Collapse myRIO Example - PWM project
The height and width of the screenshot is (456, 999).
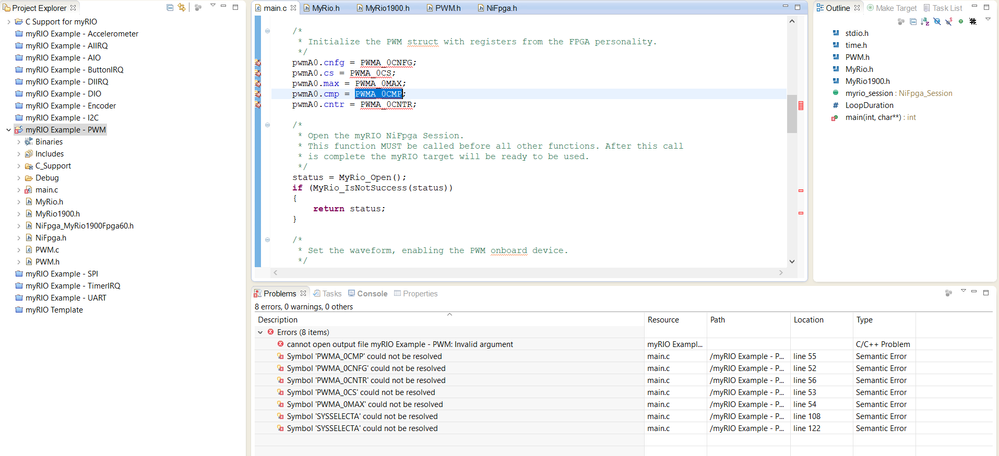pos(8,130)
